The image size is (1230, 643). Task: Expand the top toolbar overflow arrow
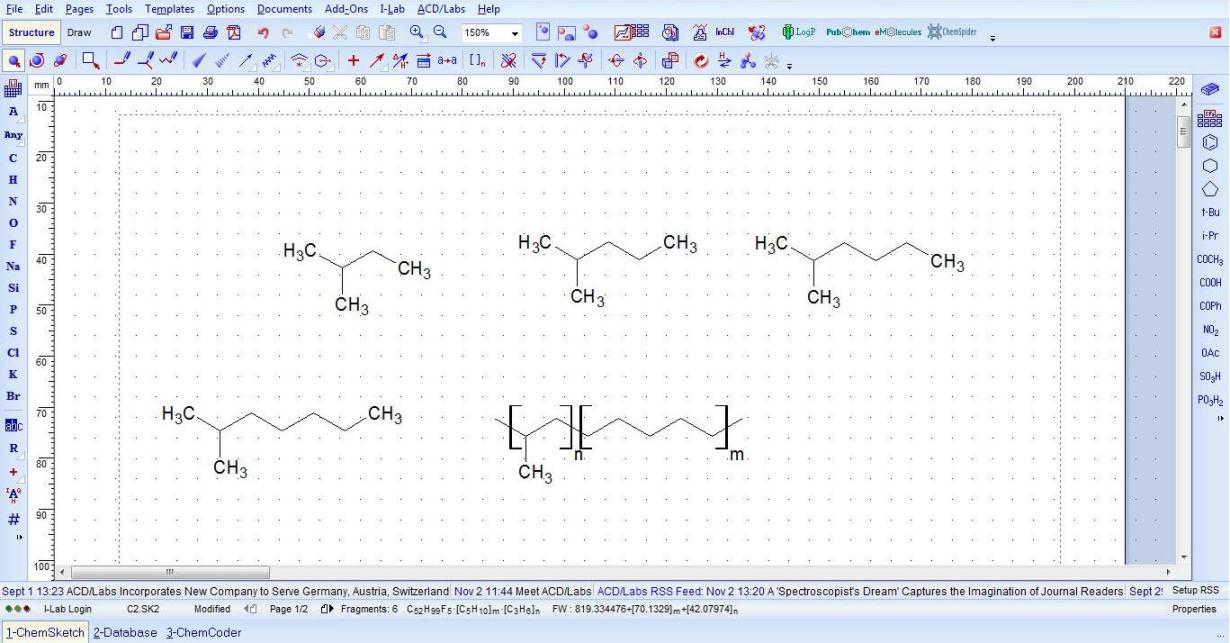(993, 38)
